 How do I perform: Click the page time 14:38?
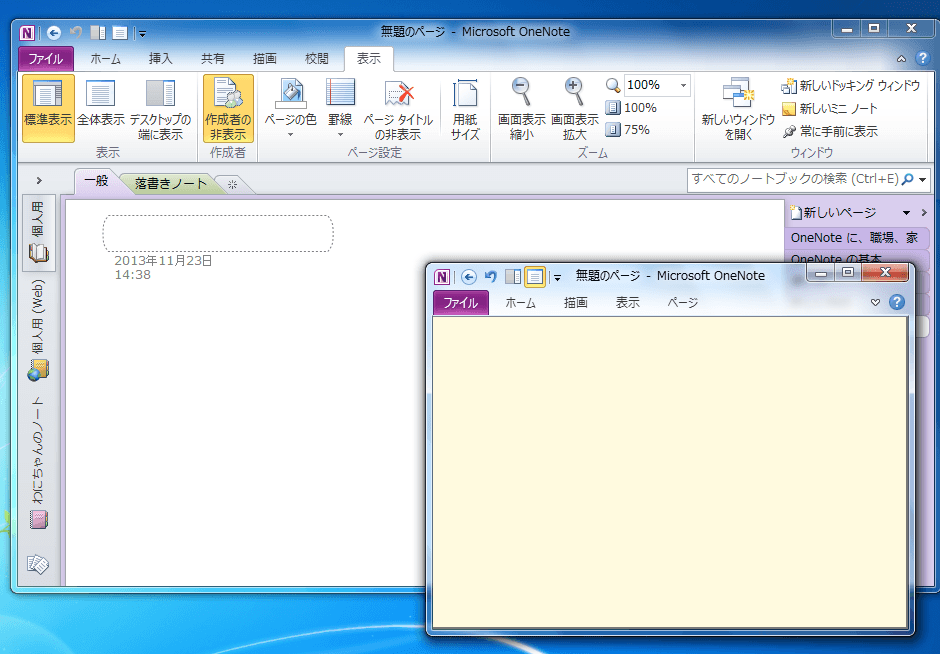(132, 275)
